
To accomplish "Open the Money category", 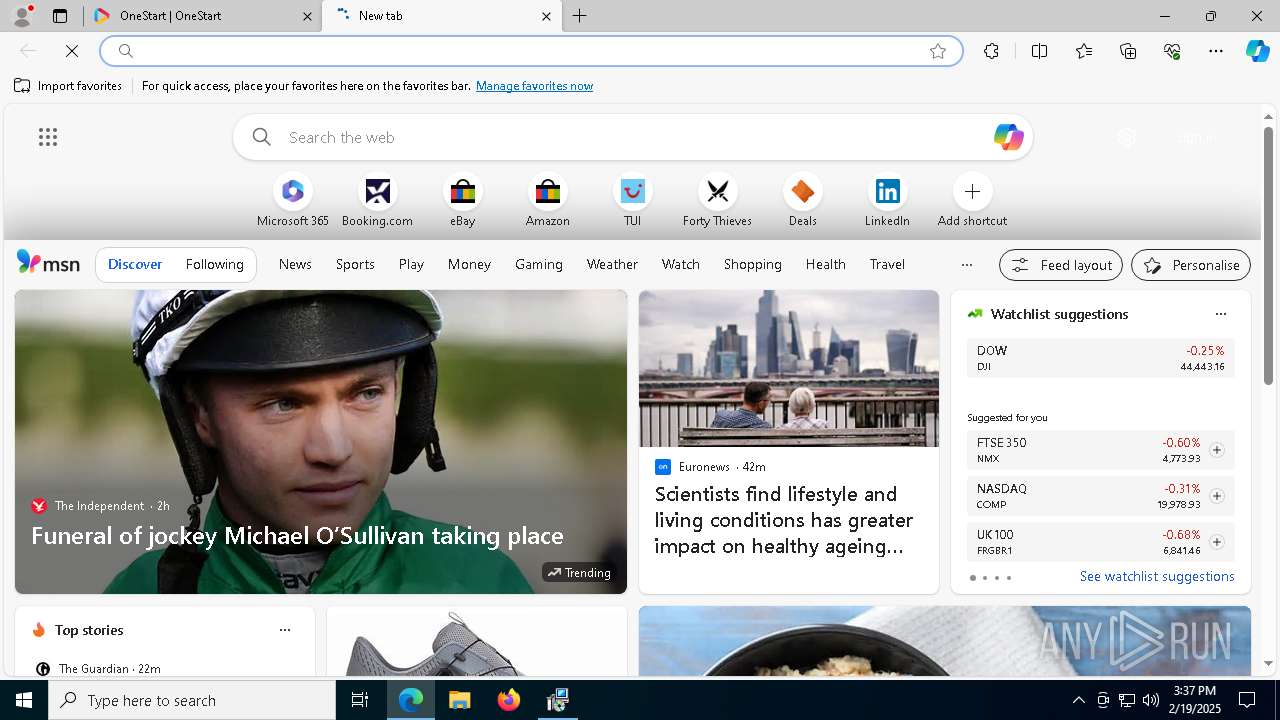I will pos(469,264).
